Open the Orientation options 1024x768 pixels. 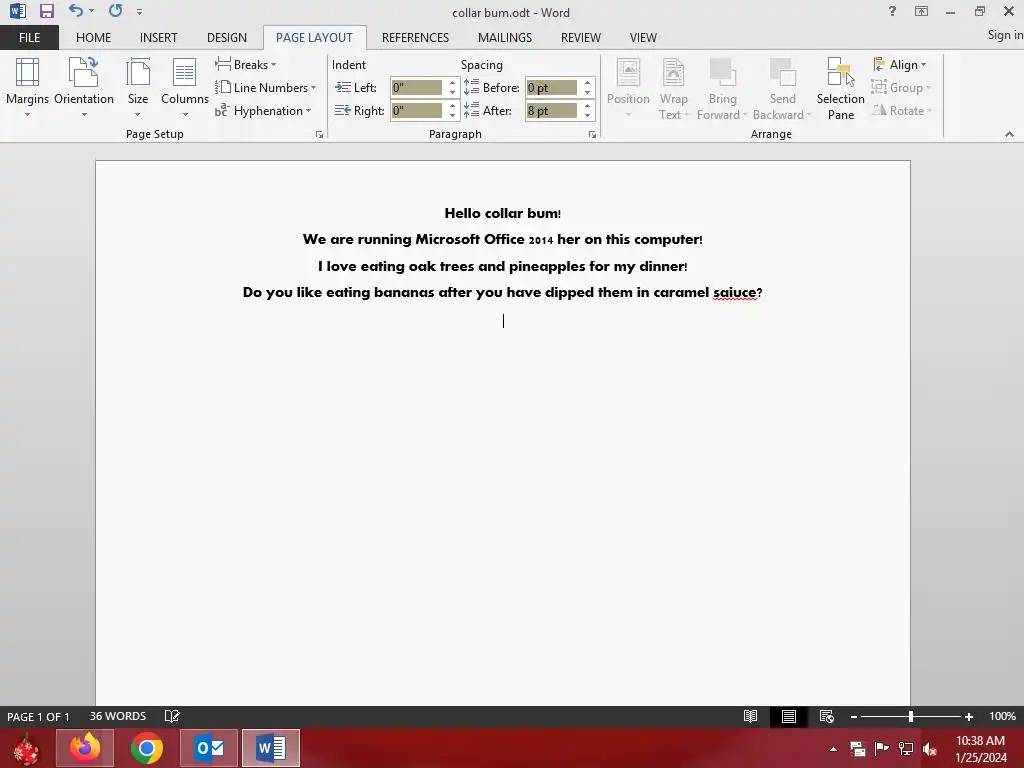(x=84, y=88)
